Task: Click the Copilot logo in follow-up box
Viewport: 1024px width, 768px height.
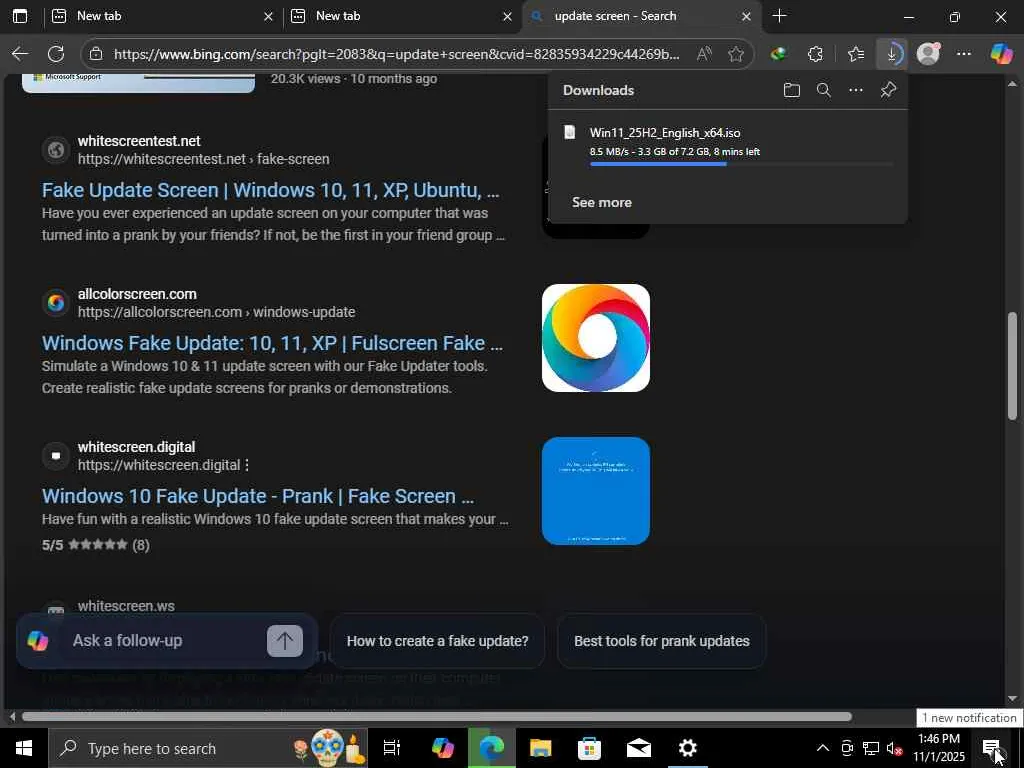Action: click(38, 641)
